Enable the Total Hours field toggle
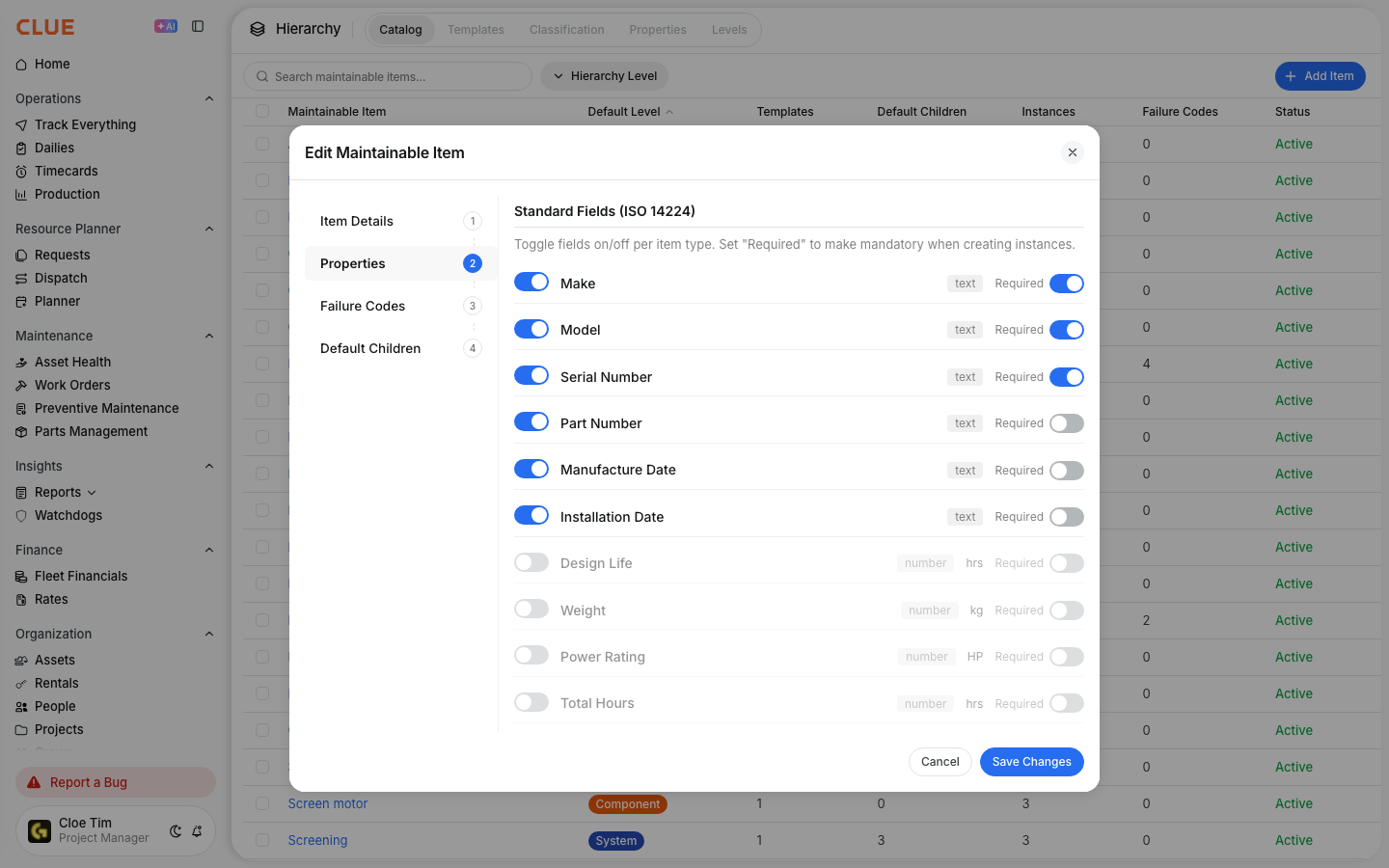 click(x=531, y=702)
